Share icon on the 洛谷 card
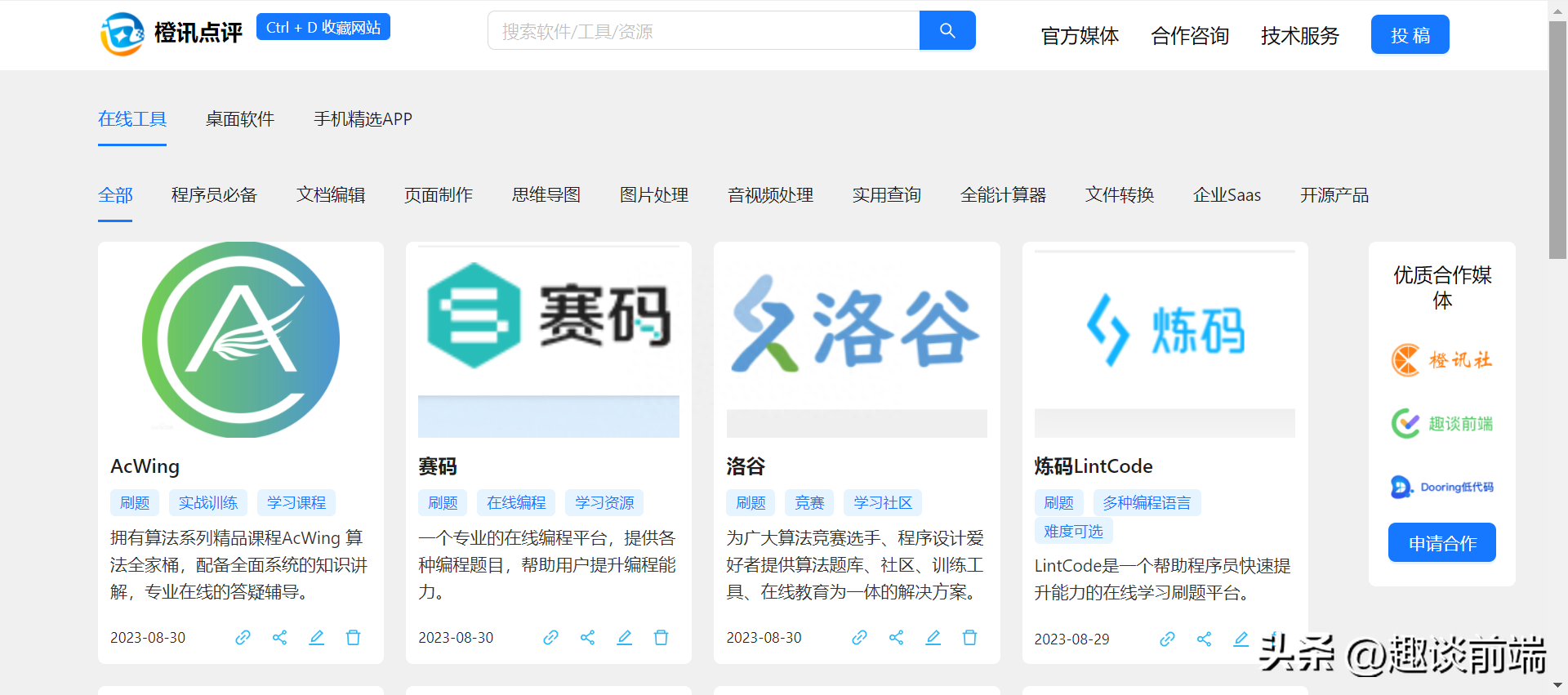Image resolution: width=1568 pixels, height=695 pixels. tap(896, 637)
